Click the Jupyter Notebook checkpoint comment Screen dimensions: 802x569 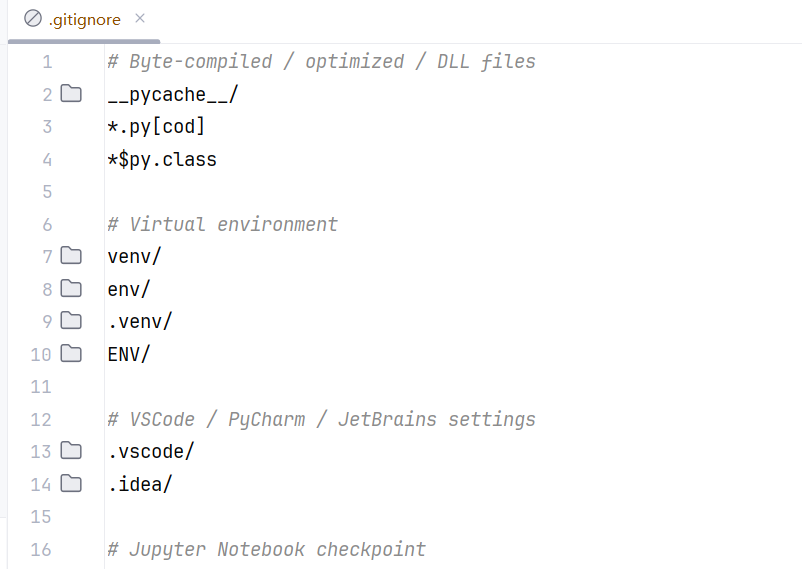click(x=266, y=549)
